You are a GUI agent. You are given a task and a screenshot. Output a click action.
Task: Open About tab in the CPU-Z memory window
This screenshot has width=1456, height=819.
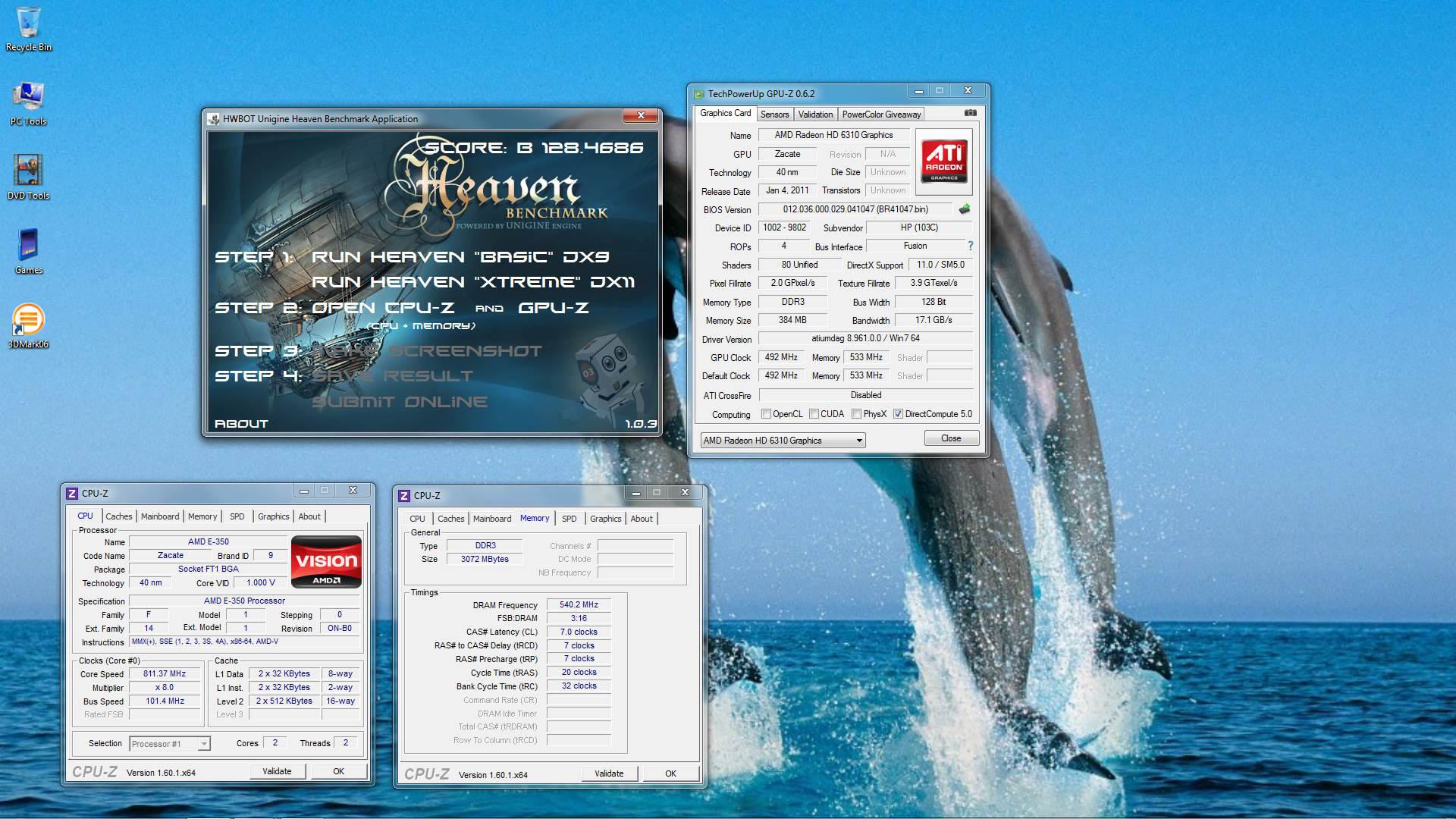[x=642, y=519]
